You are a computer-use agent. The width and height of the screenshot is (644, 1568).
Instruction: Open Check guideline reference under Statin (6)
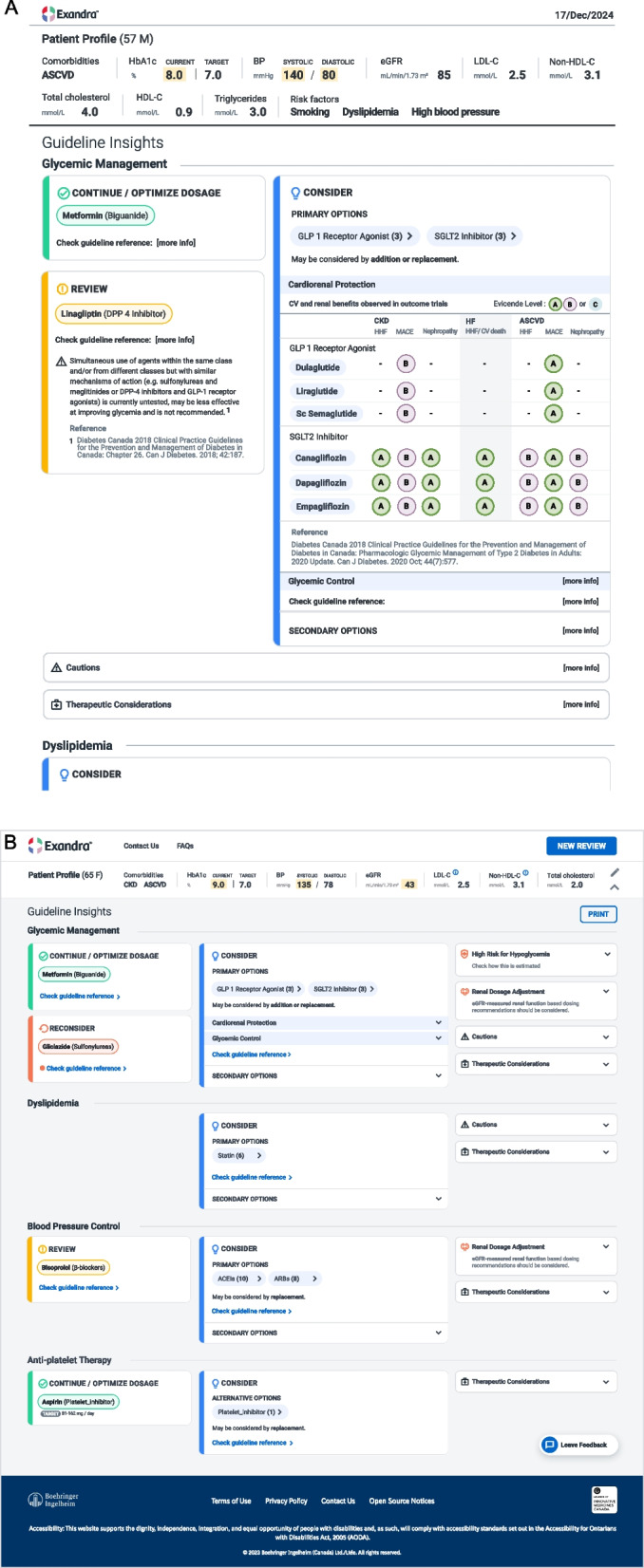251,1177
